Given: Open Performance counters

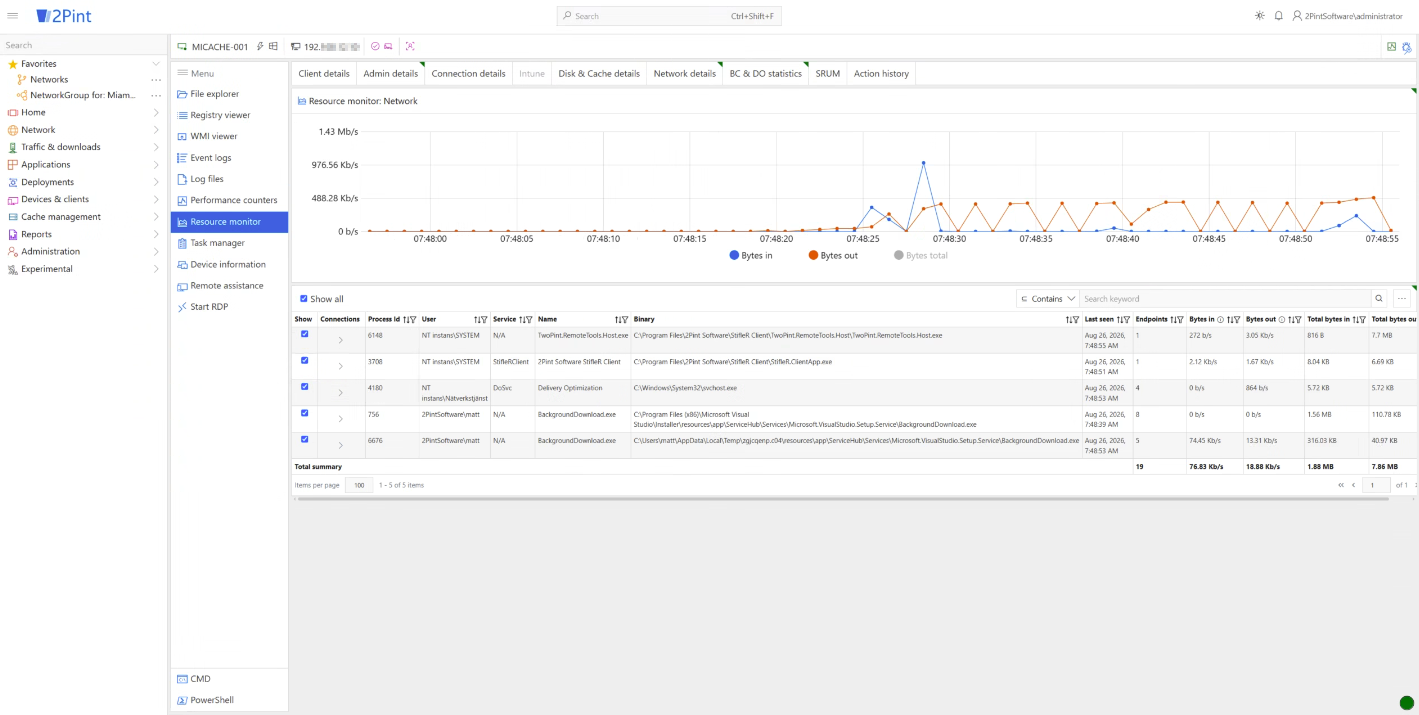Looking at the screenshot, I should click(230, 200).
